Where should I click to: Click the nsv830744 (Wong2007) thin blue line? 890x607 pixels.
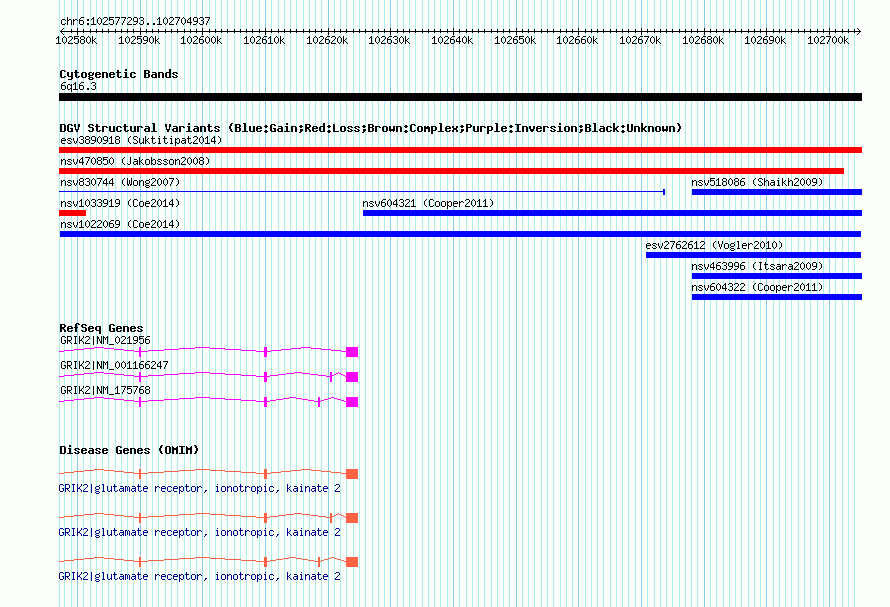pos(362,192)
